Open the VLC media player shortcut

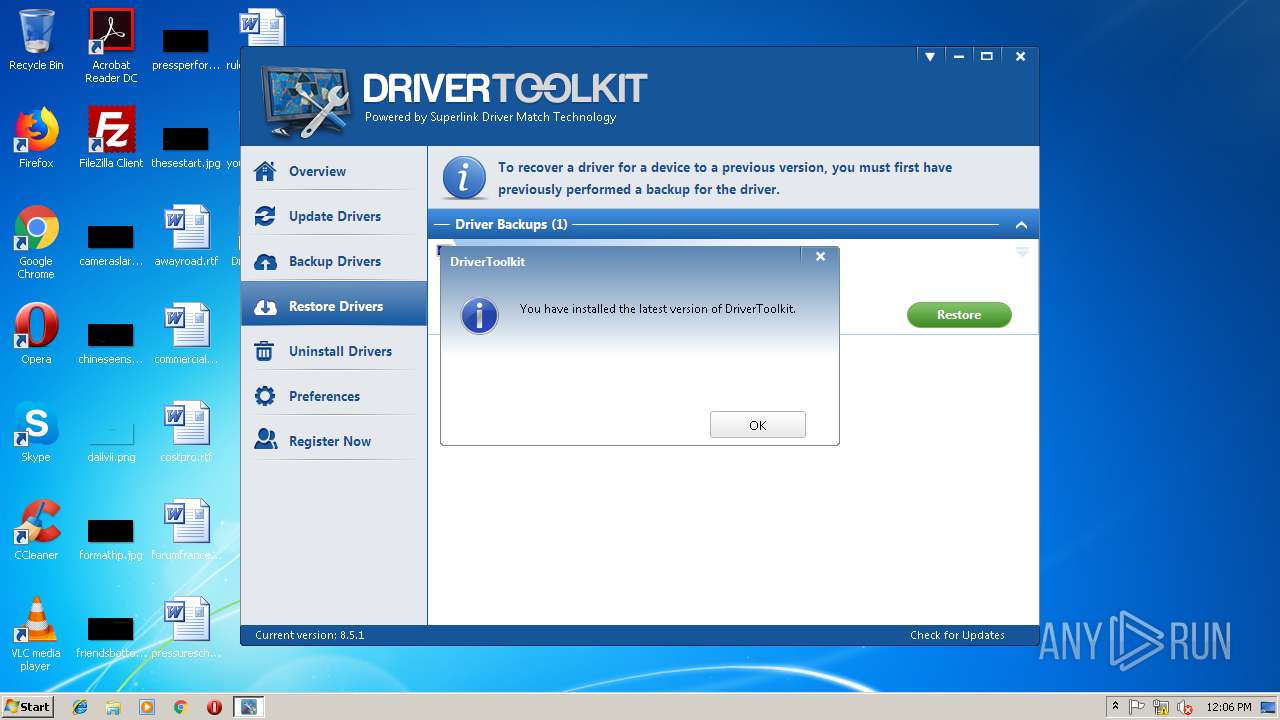pyautogui.click(x=36, y=634)
